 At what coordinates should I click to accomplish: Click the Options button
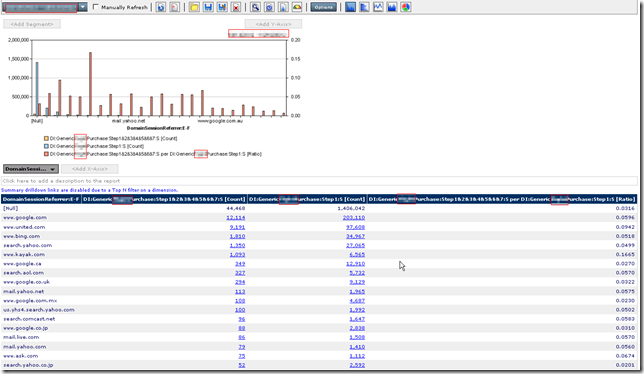point(323,7)
